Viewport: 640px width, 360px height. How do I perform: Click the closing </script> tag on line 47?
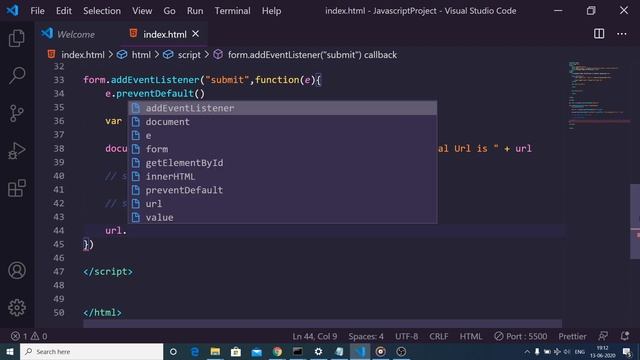click(x=108, y=272)
